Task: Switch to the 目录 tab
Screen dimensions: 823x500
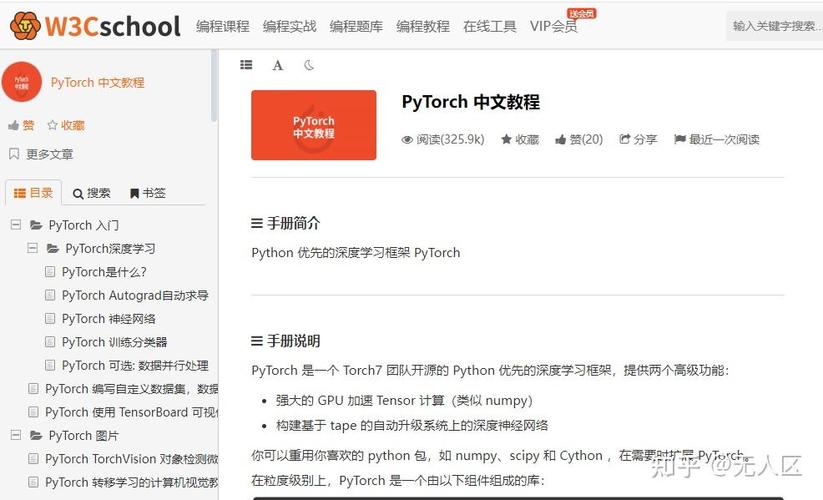Action: (x=34, y=193)
